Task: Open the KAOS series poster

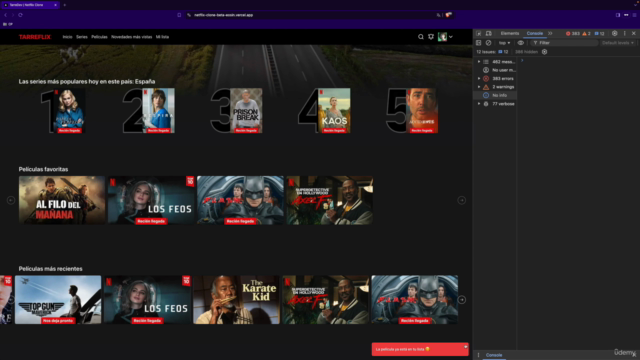Action: click(334, 111)
